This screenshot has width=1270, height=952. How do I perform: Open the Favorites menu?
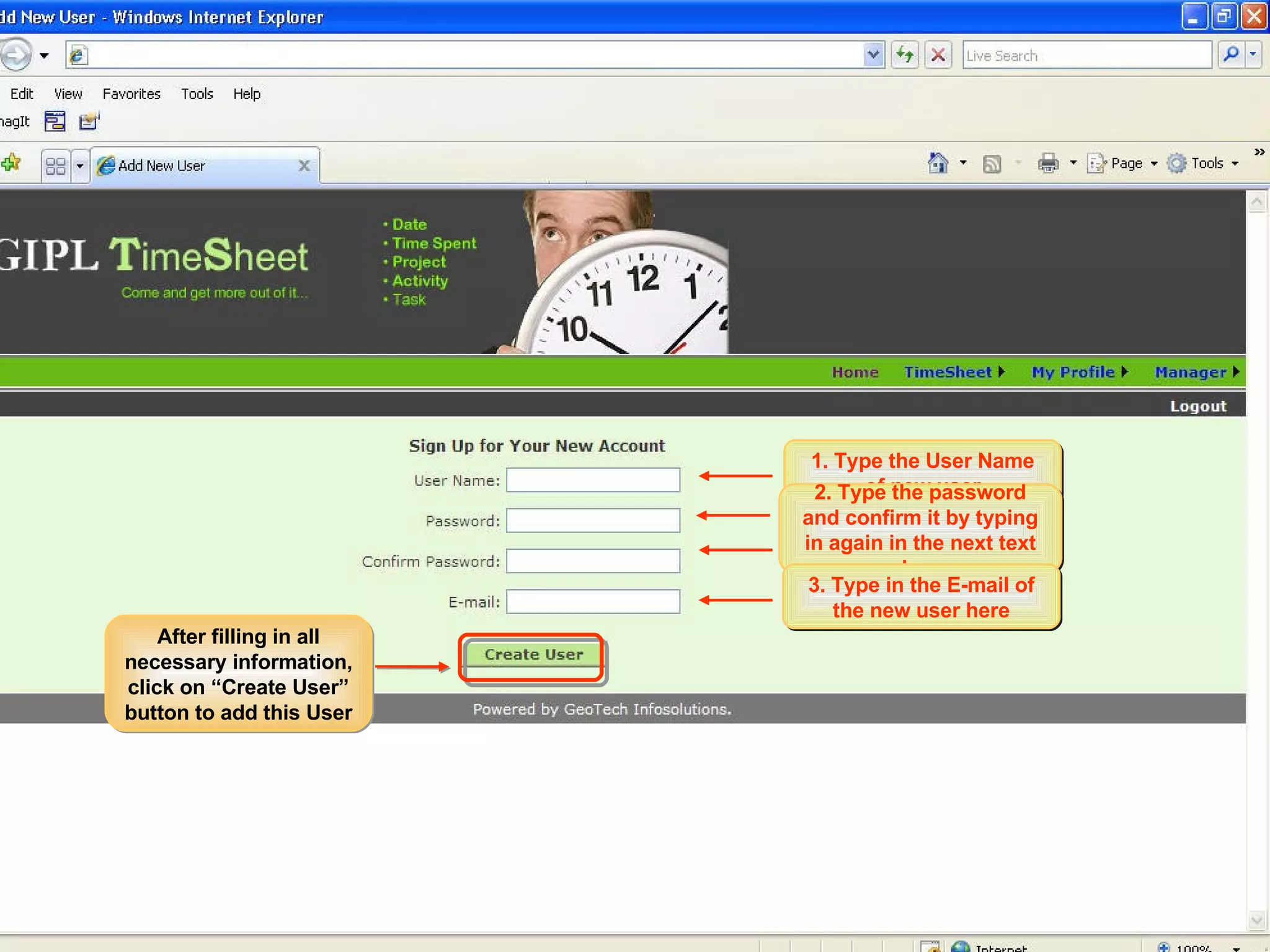click(131, 94)
